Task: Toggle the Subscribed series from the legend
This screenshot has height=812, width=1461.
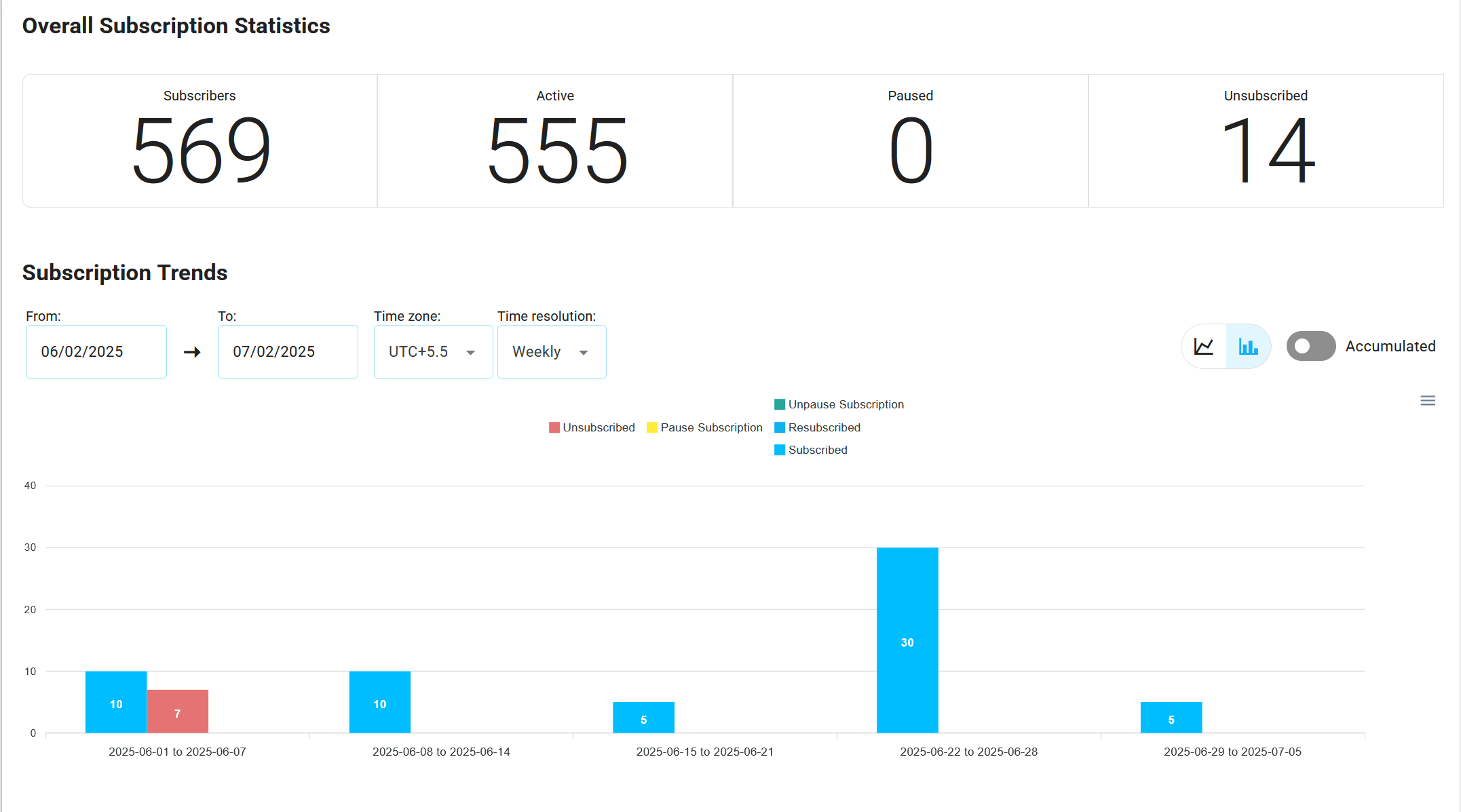Action: pos(817,450)
